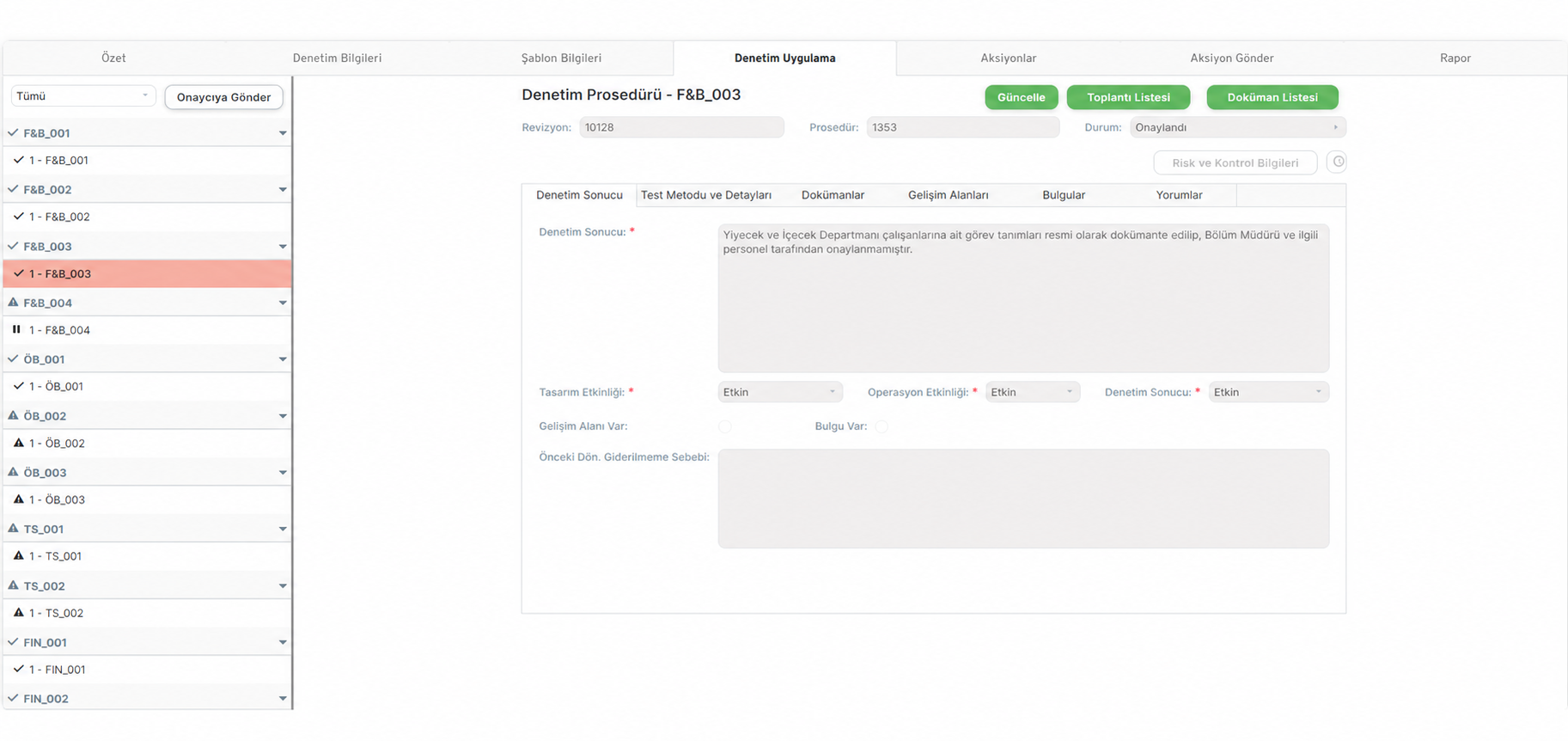The height and width of the screenshot is (741, 1568).
Task: Select the highlighted 1 - F&B_003 row
Action: (x=147, y=273)
